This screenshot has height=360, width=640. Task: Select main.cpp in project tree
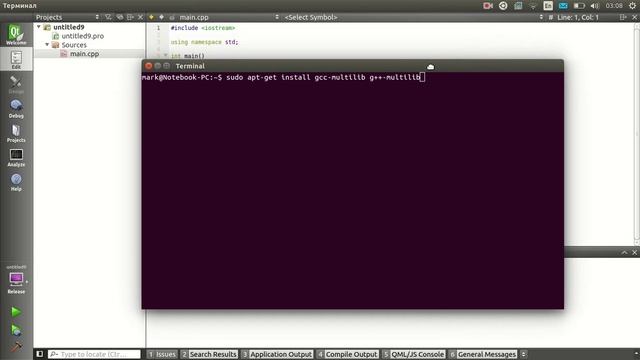coord(84,53)
